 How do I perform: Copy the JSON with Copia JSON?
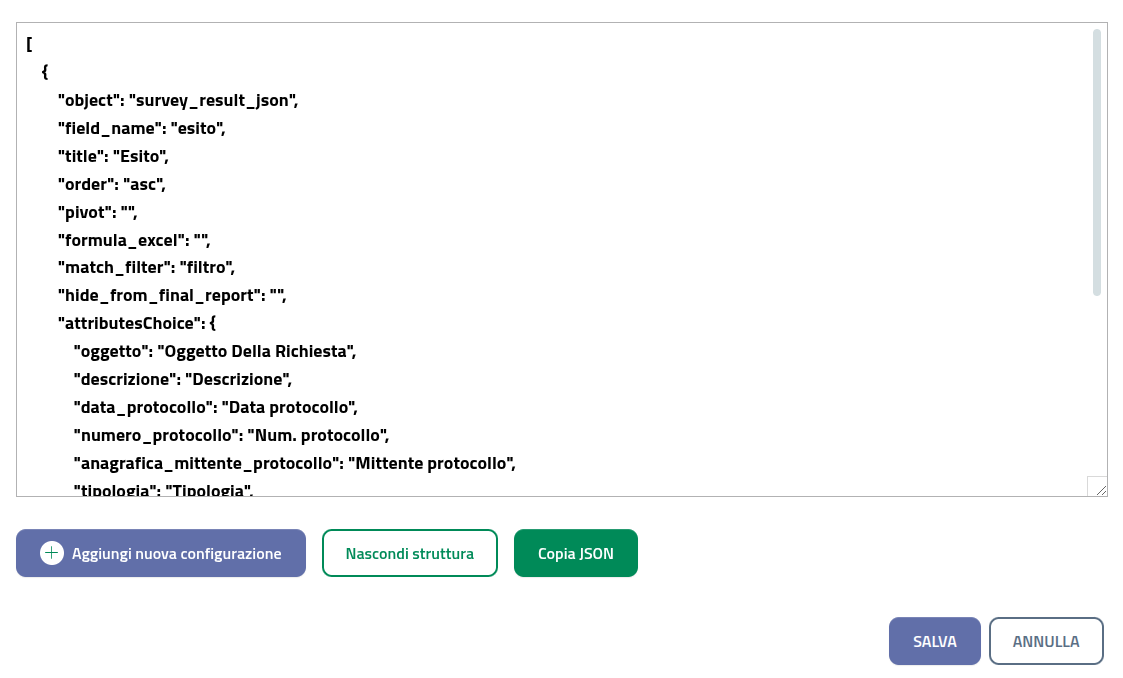tap(575, 553)
